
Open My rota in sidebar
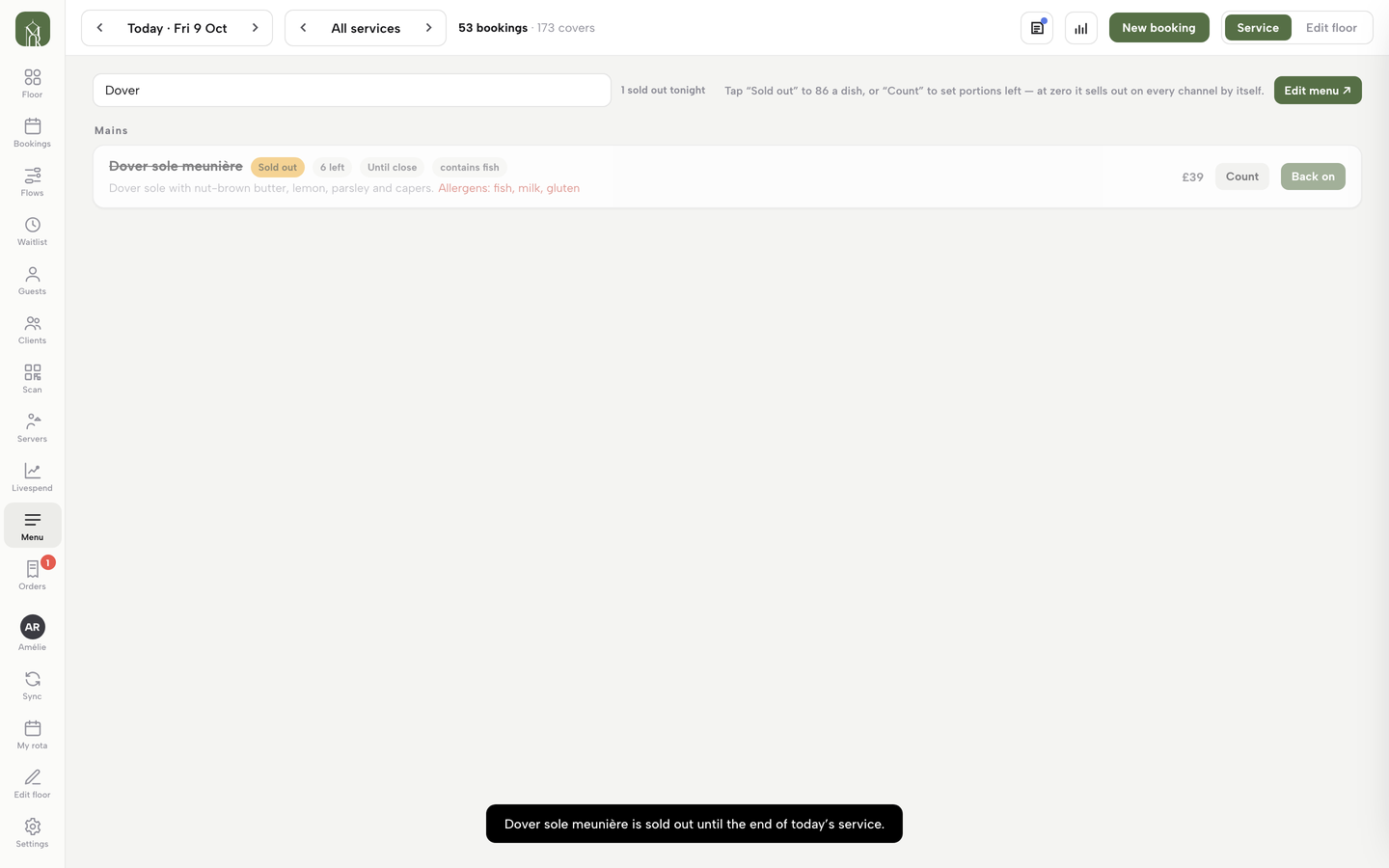tap(33, 734)
